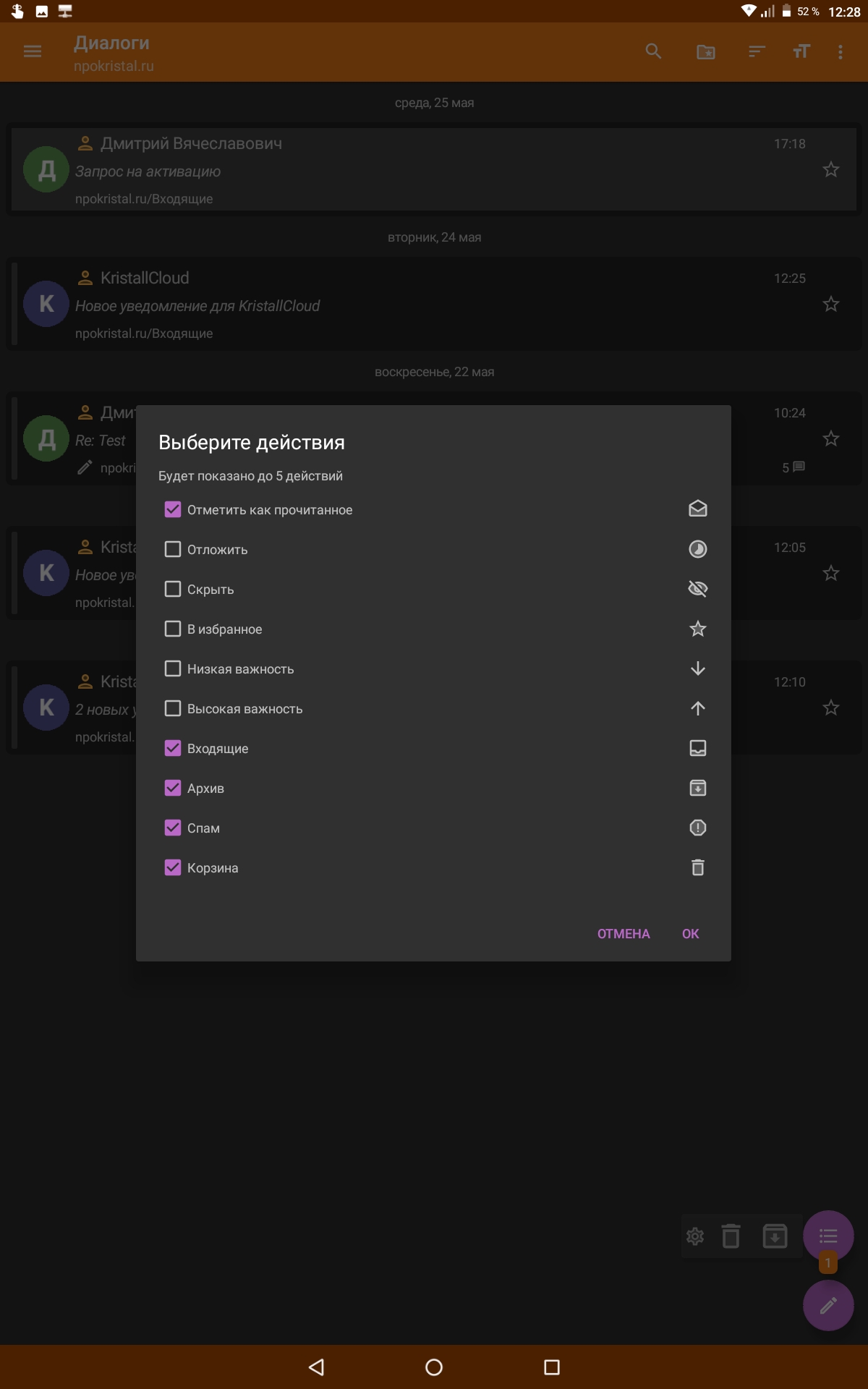Click the spam exclamation icon
868x1389 pixels.
697,828
